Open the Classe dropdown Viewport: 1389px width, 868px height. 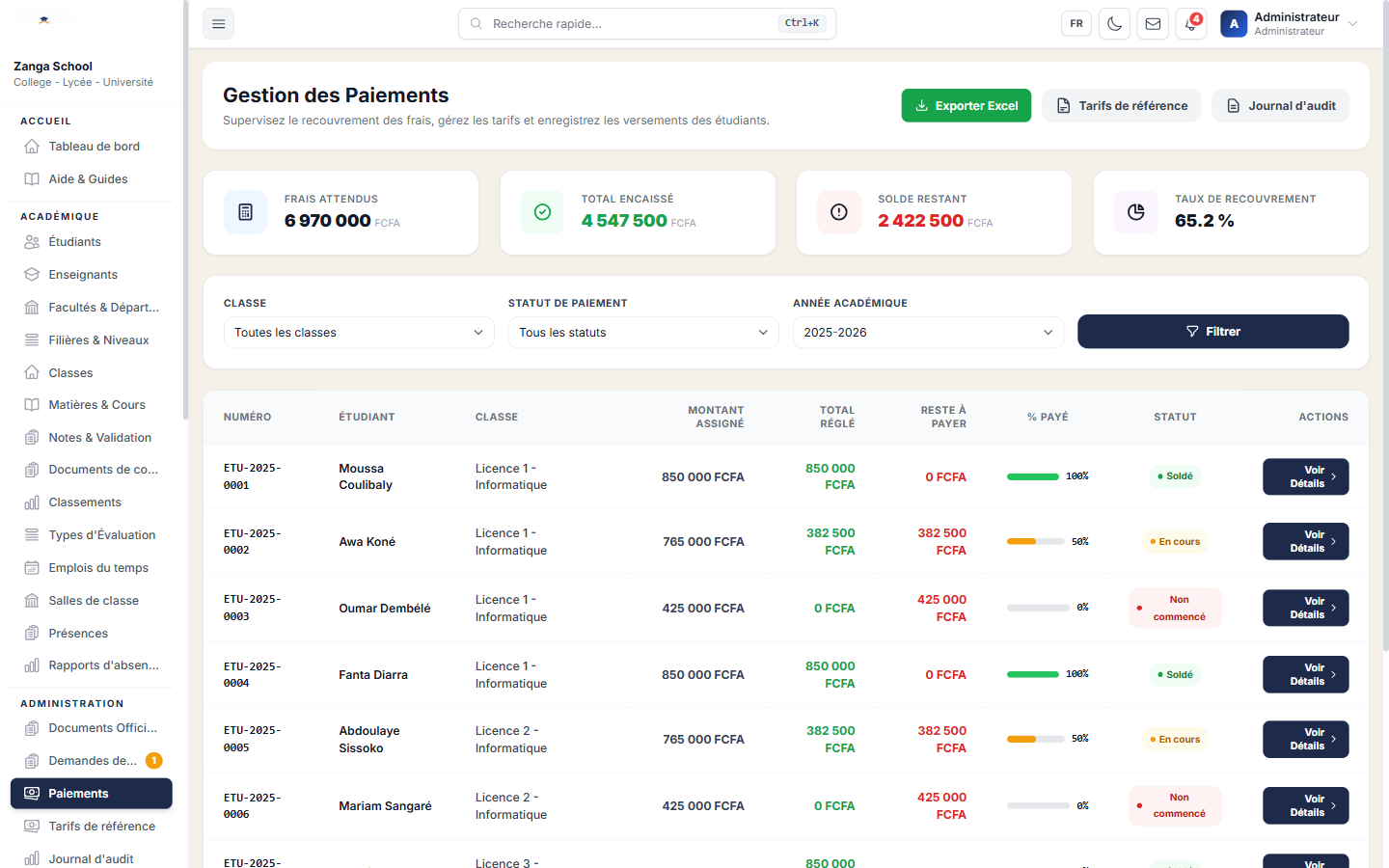click(359, 333)
